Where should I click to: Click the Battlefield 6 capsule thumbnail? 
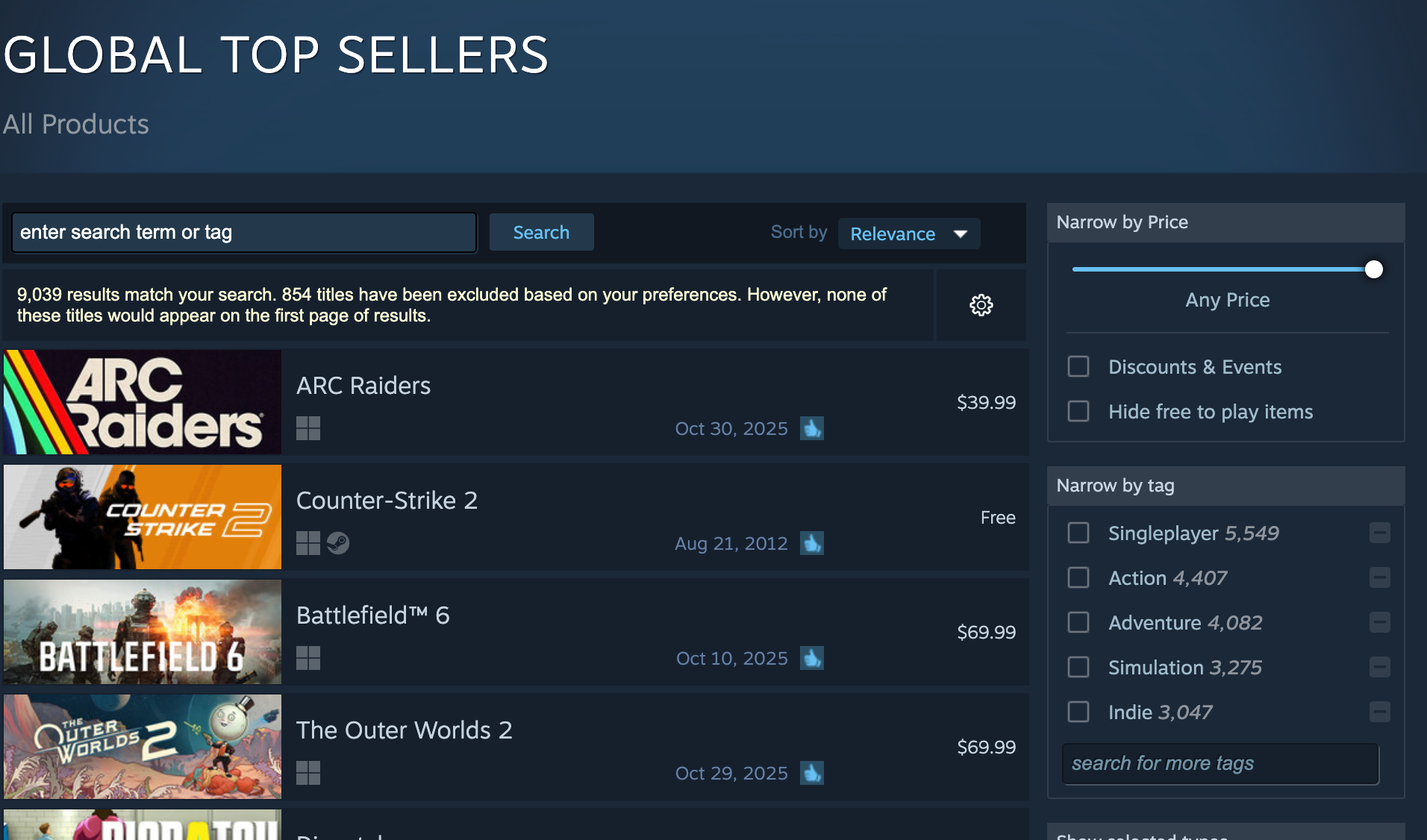click(x=143, y=632)
